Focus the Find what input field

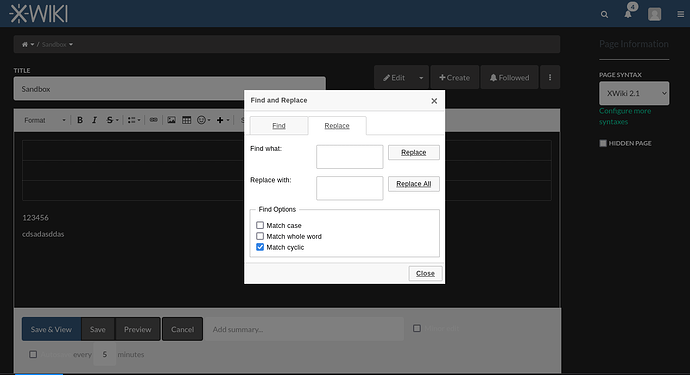point(349,157)
